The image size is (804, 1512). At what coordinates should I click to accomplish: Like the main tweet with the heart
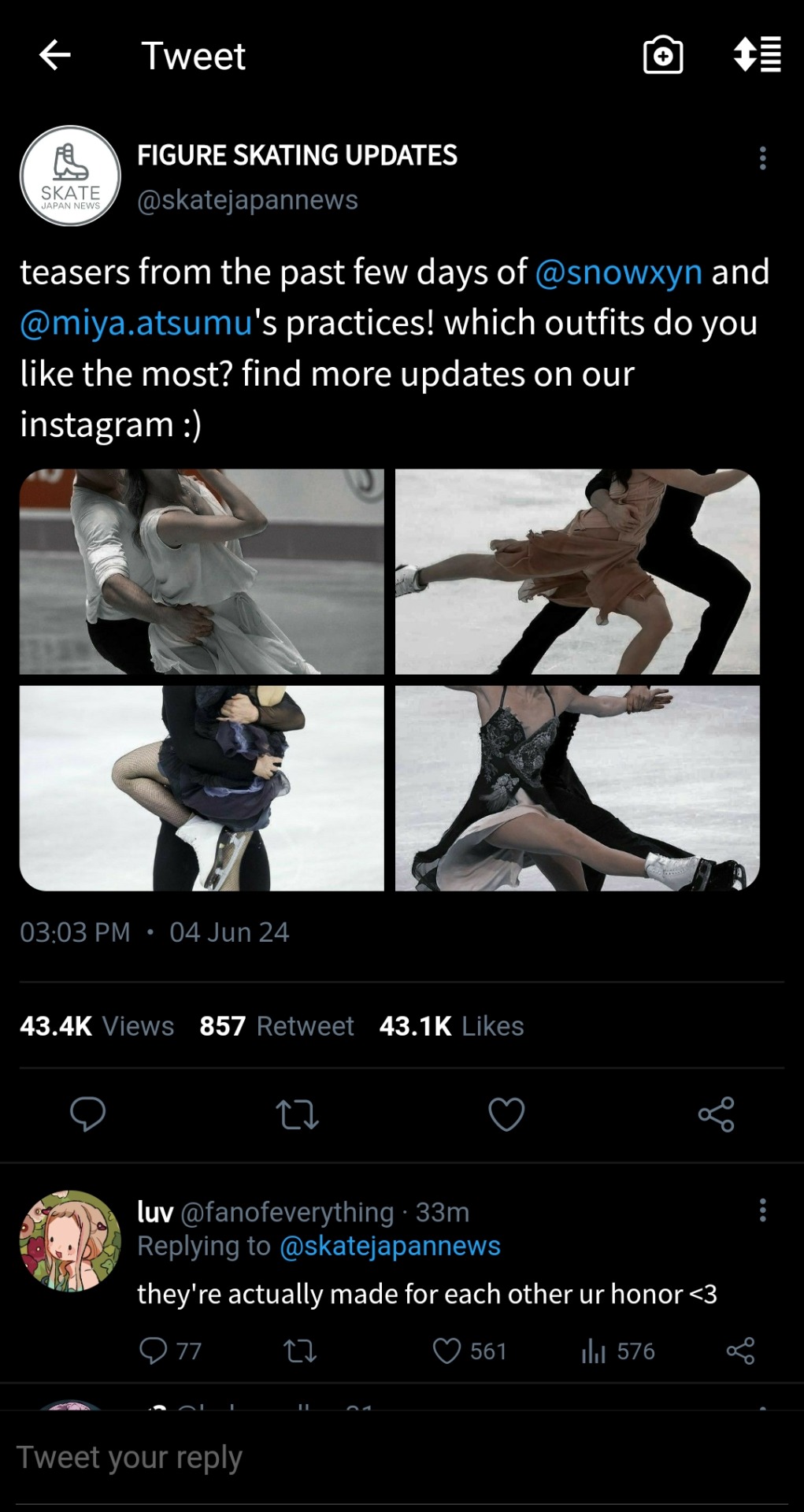click(x=506, y=1114)
